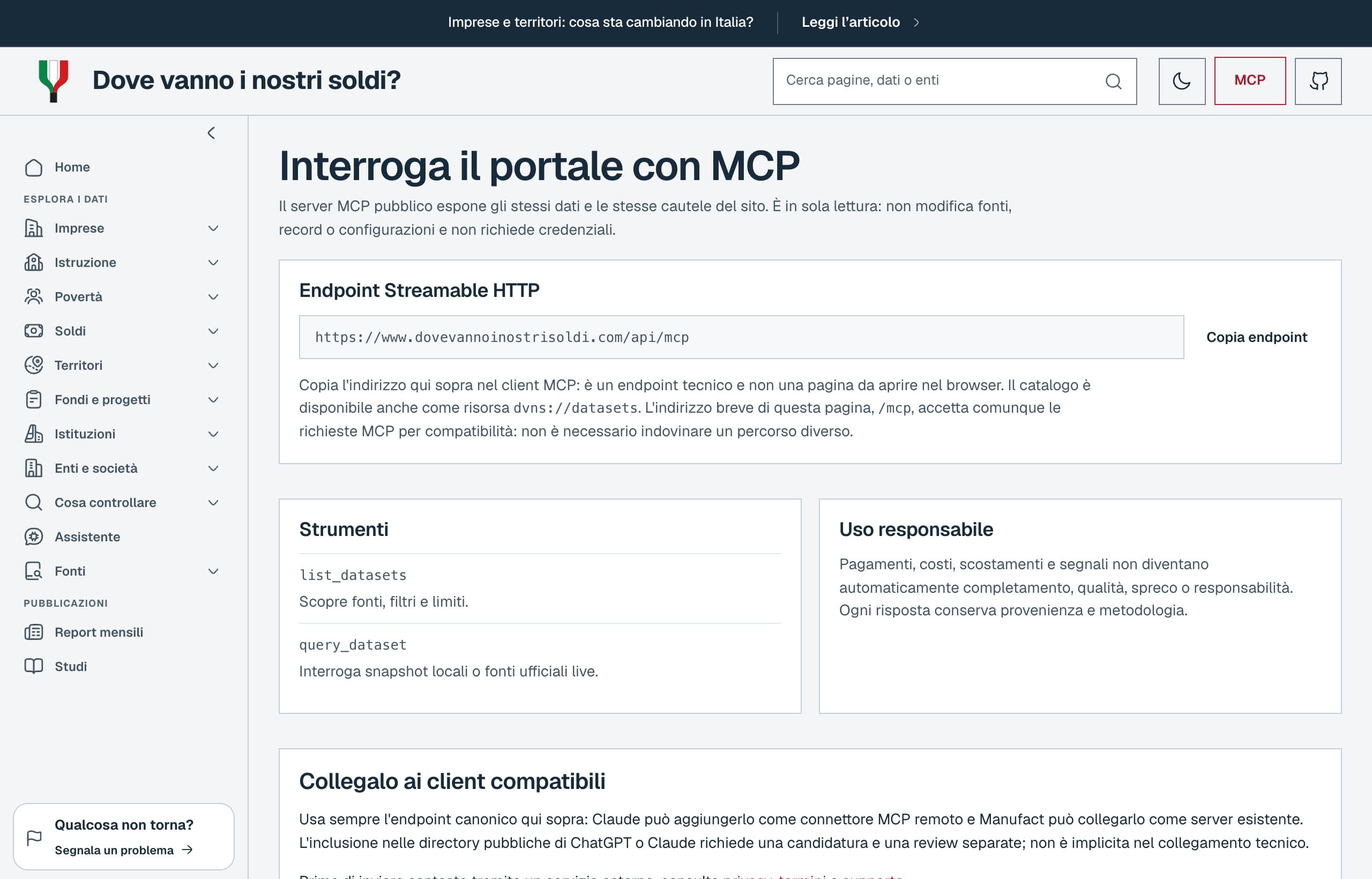
Task: Expand the Enti e società chevron
Action: (x=213, y=468)
